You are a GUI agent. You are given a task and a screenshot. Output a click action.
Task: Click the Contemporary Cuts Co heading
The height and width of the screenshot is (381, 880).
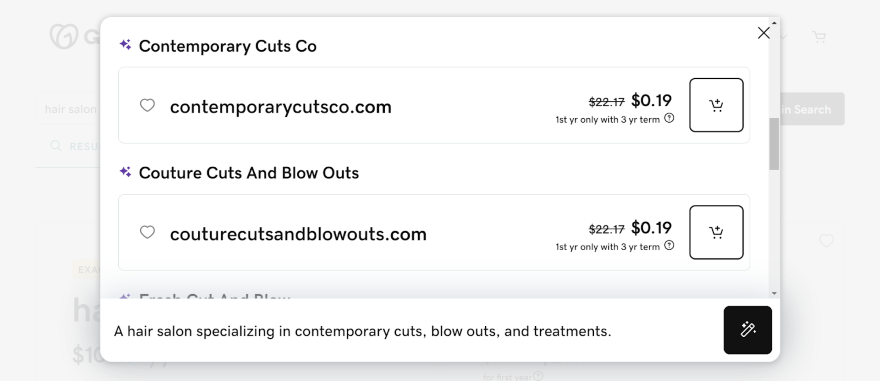click(227, 46)
